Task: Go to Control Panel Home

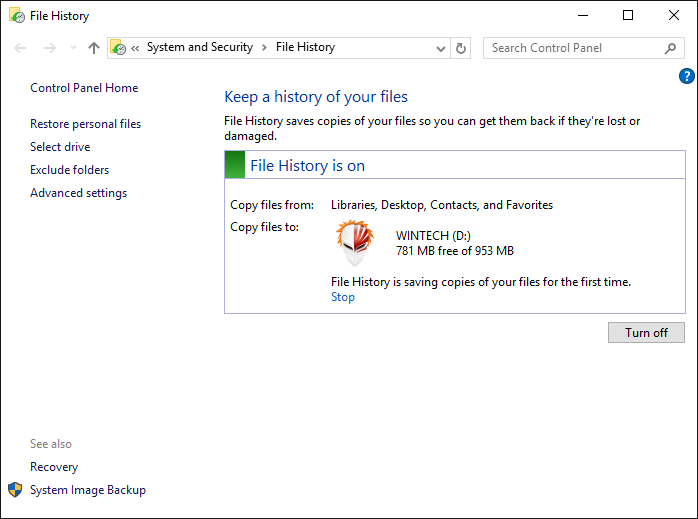Action: point(84,88)
